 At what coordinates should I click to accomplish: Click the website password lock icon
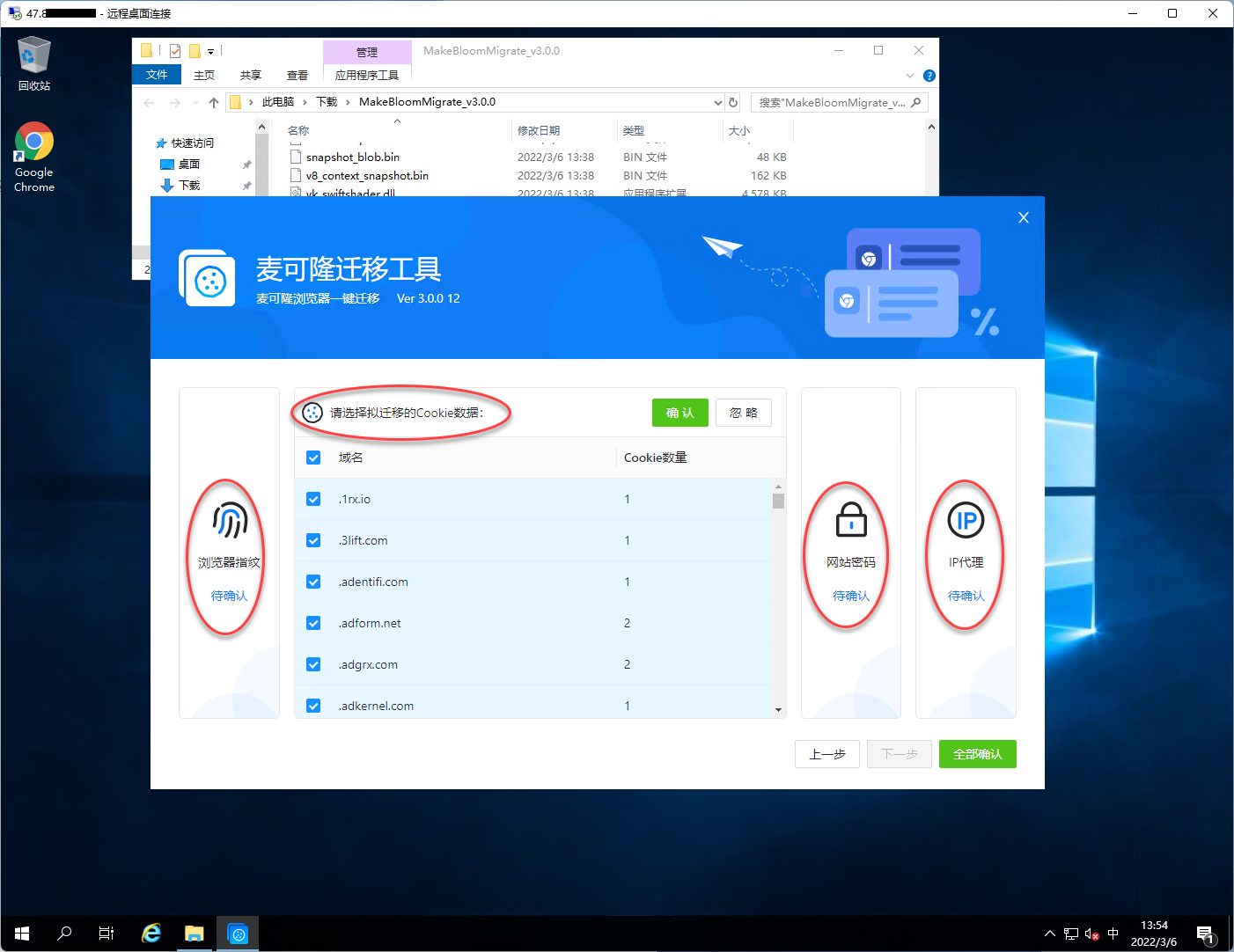point(851,519)
